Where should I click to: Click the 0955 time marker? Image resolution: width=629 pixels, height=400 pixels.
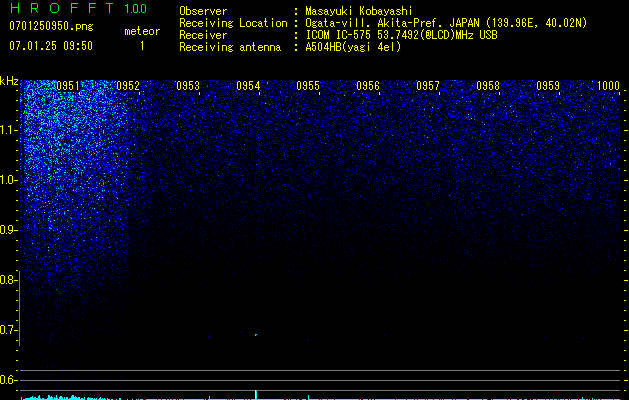tap(308, 86)
